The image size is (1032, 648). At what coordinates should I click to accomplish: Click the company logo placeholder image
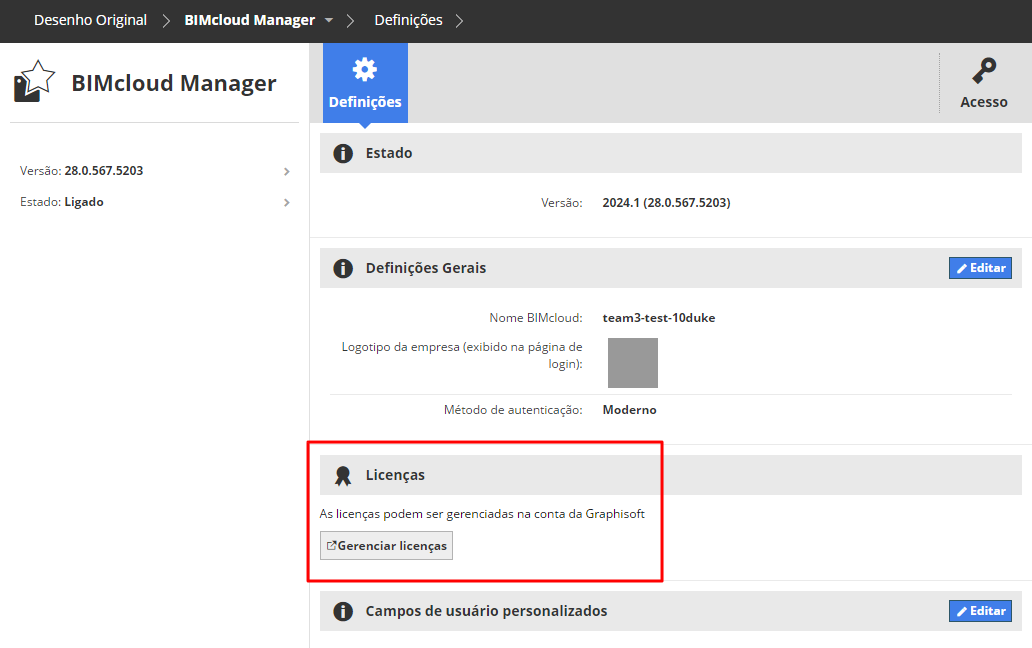(632, 362)
